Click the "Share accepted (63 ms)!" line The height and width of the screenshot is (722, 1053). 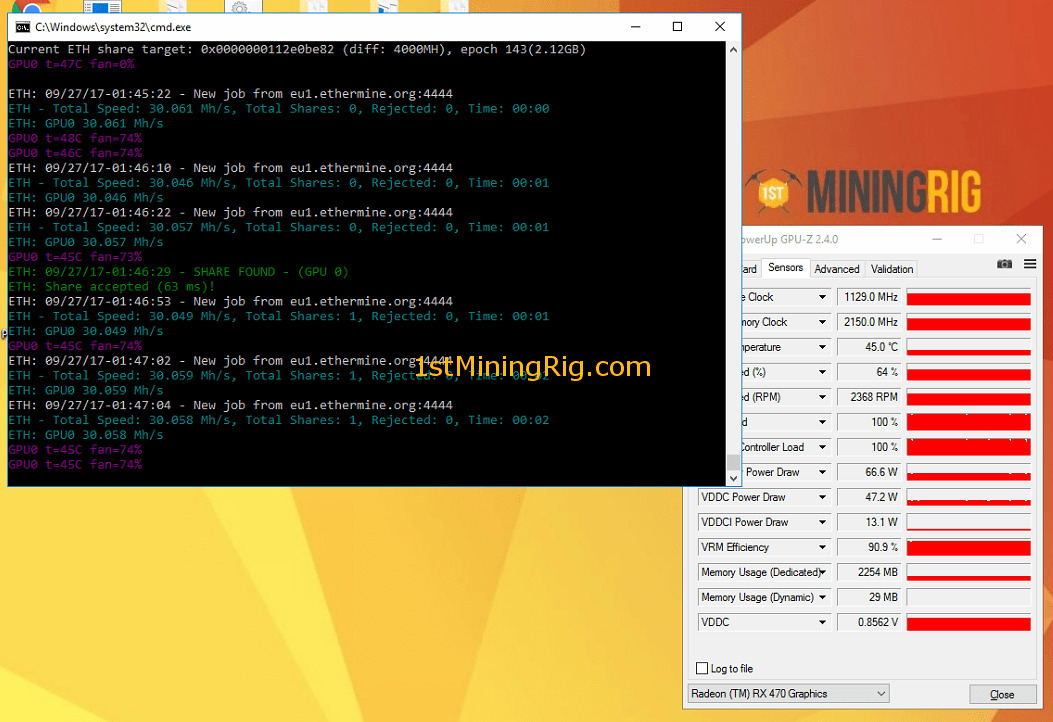(x=111, y=287)
